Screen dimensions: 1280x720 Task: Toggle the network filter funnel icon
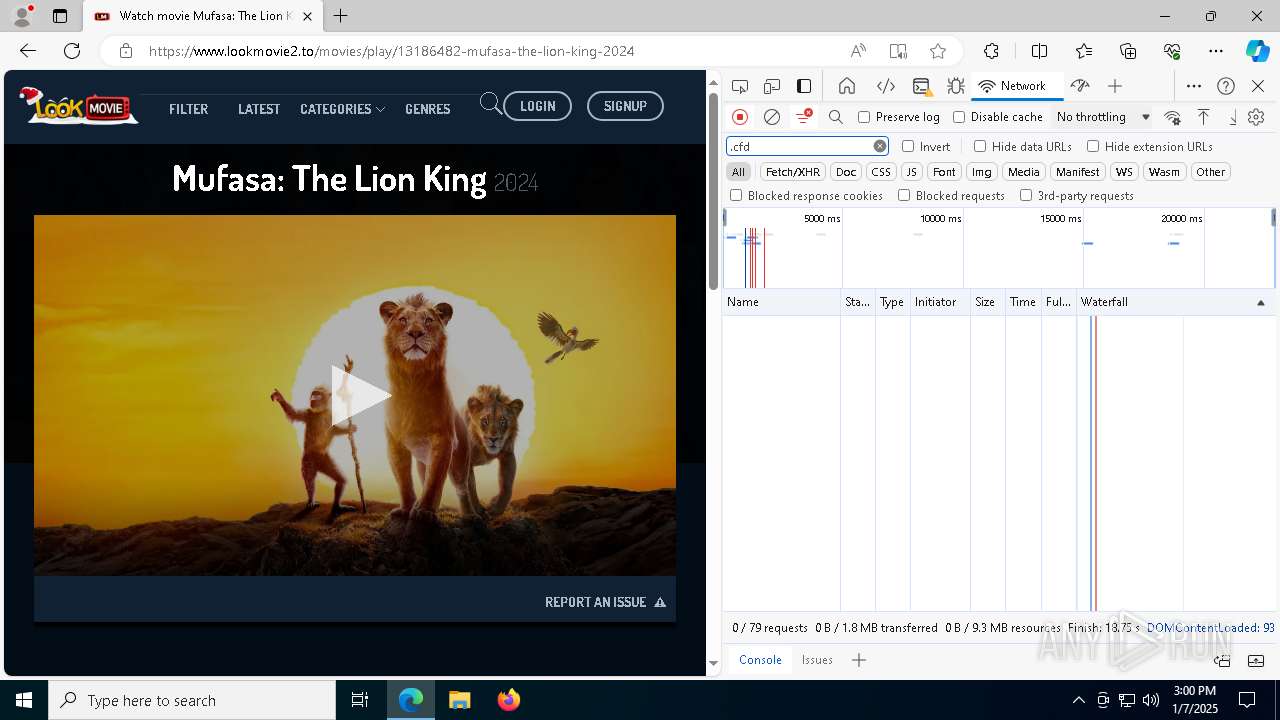[803, 117]
